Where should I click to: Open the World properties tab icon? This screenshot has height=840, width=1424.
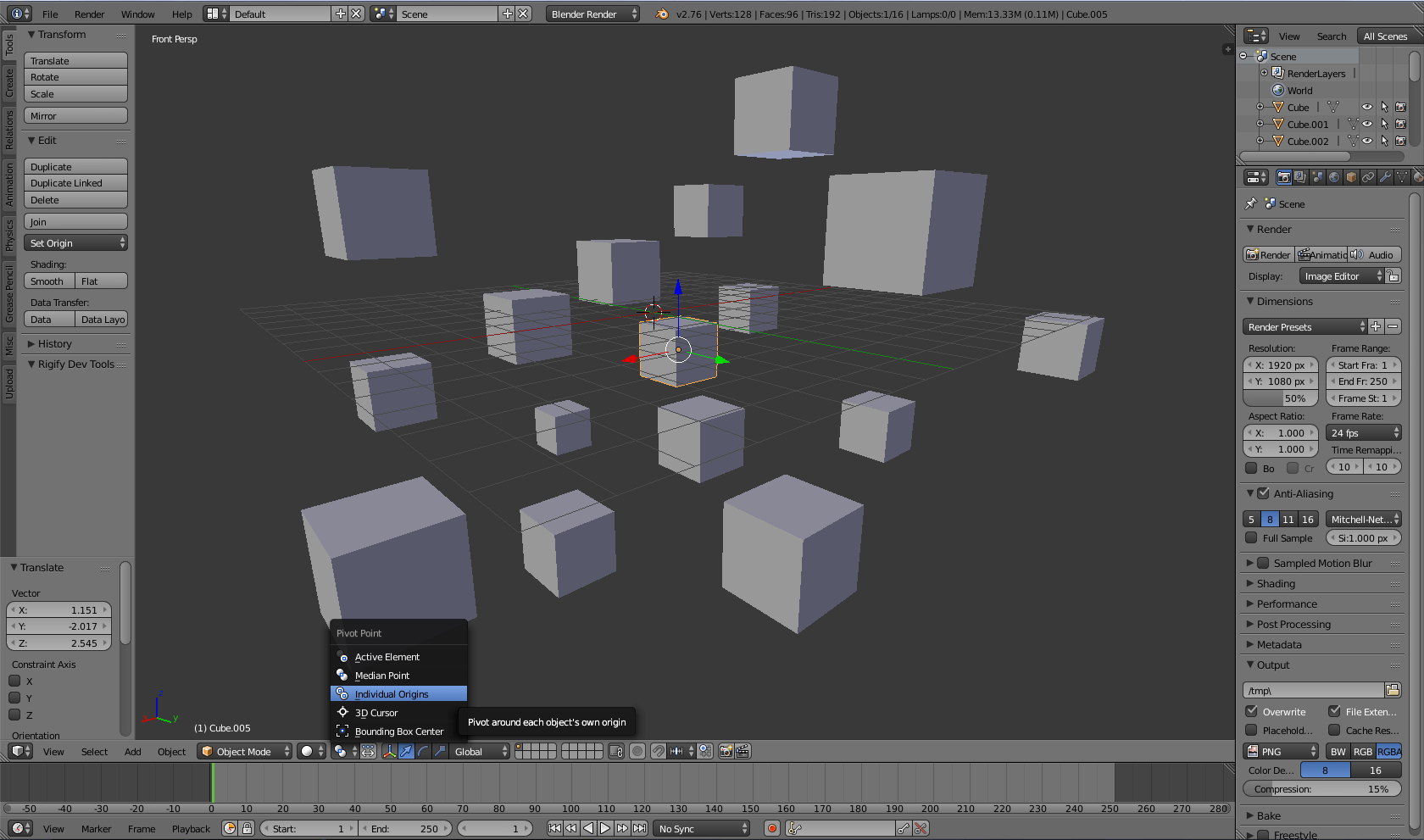tap(1334, 177)
